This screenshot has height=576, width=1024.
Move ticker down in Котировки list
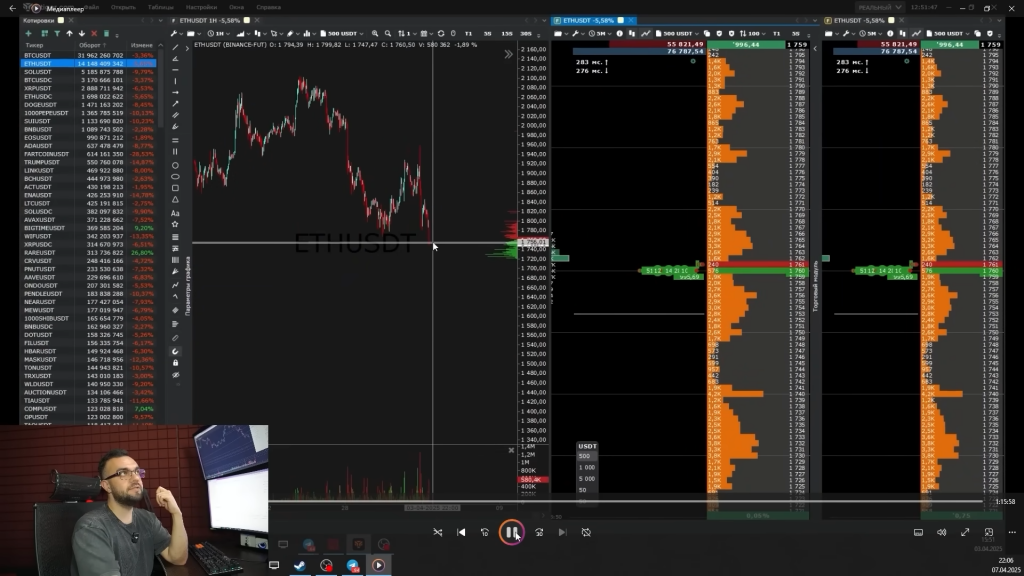[x=82, y=33]
